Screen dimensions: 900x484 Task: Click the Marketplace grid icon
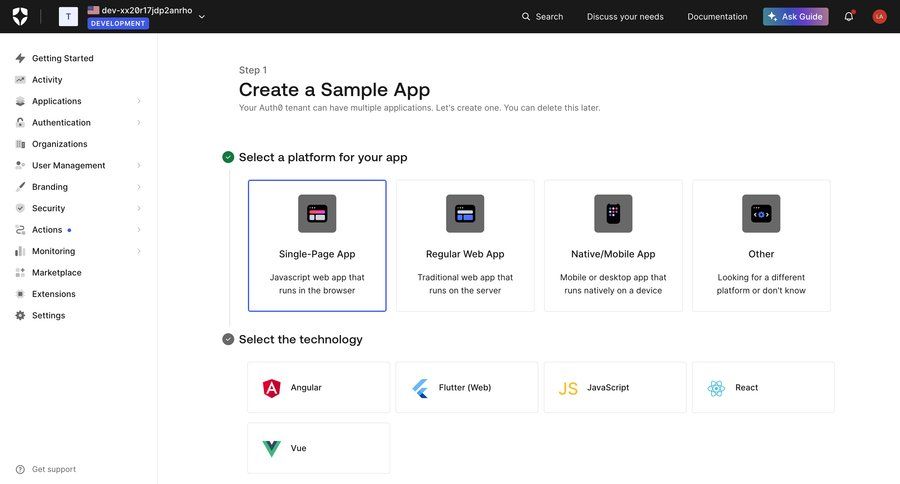click(20, 273)
